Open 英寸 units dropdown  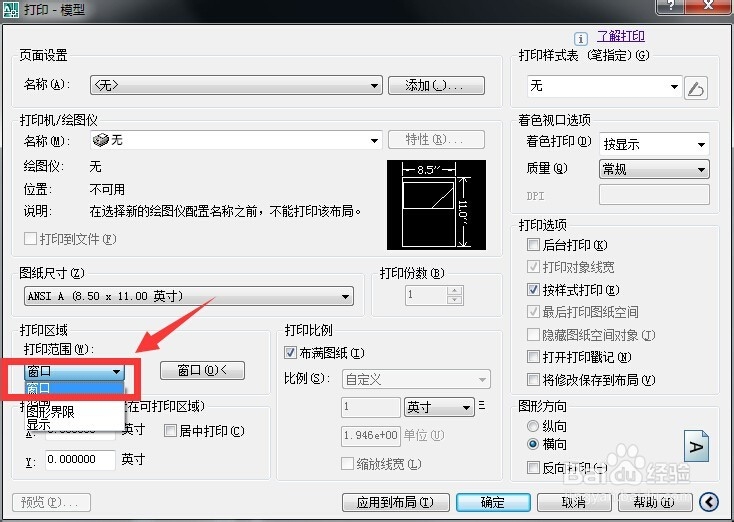pyautogui.click(x=439, y=407)
